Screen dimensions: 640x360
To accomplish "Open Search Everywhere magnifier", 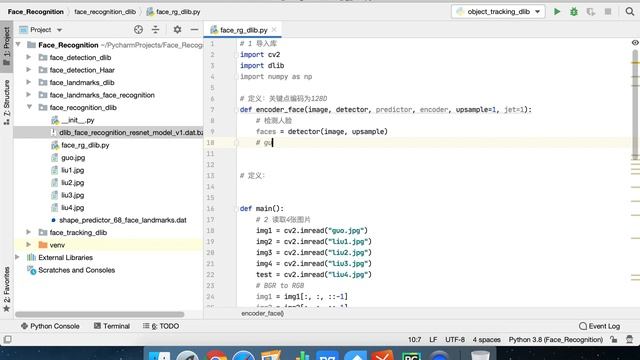I will 630,11.
